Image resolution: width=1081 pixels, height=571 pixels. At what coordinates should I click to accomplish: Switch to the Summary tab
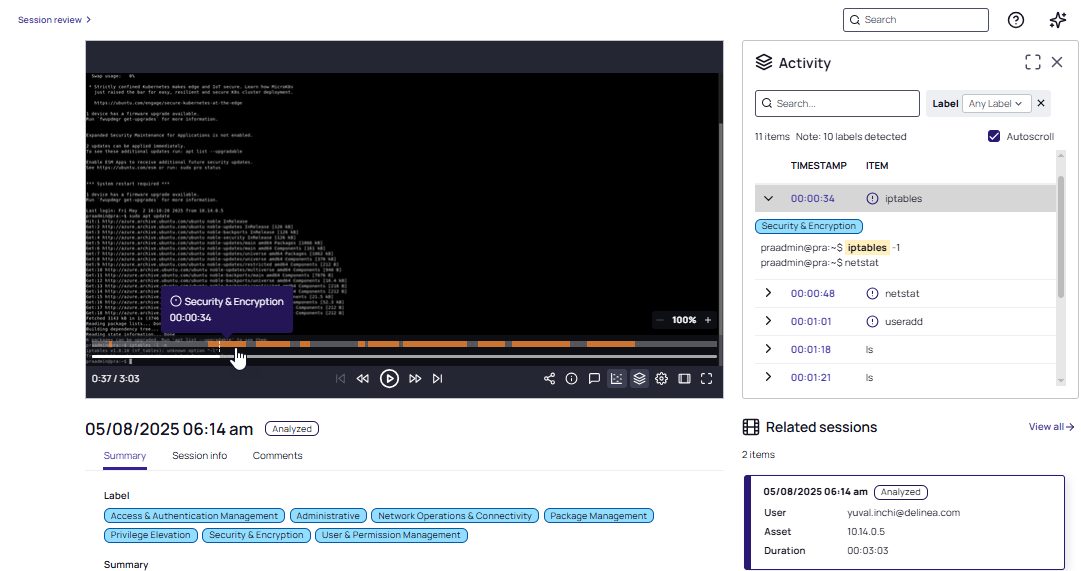125,456
